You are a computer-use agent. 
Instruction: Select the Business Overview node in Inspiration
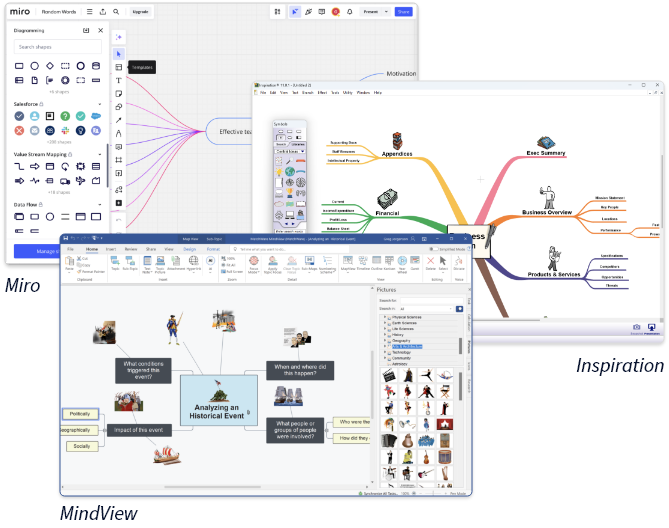(547, 212)
